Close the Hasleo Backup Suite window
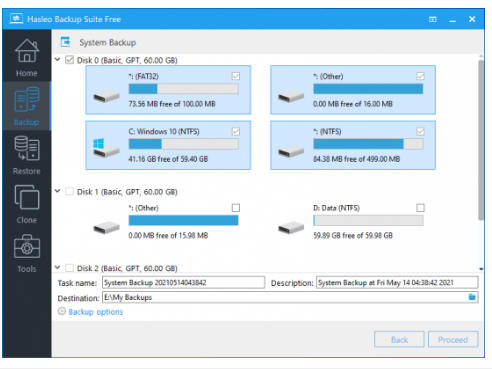 [x=472, y=19]
